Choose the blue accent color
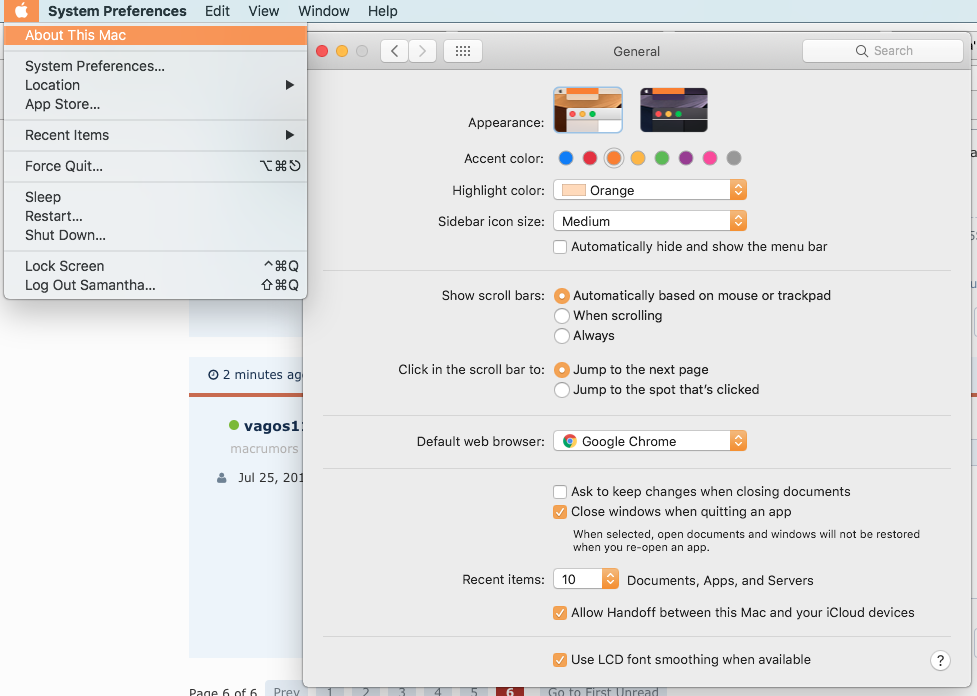 pyautogui.click(x=566, y=158)
